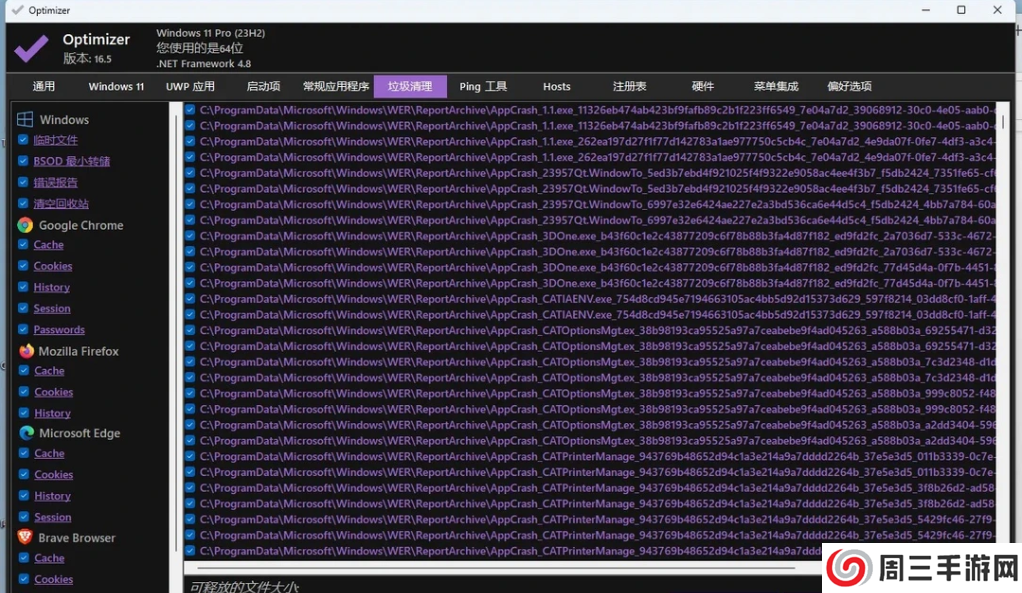Screen dimensions: 1022x593
Task: Click the Windows logo icon in sidebar
Action: pos(25,119)
